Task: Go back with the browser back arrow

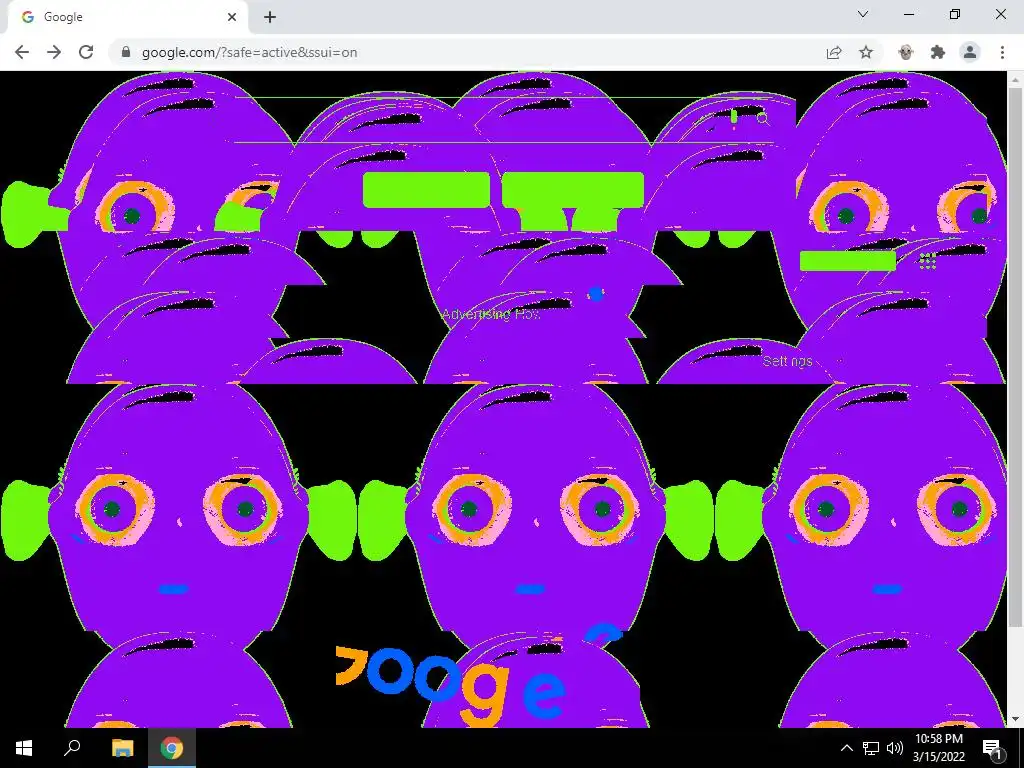Action: click(x=22, y=52)
